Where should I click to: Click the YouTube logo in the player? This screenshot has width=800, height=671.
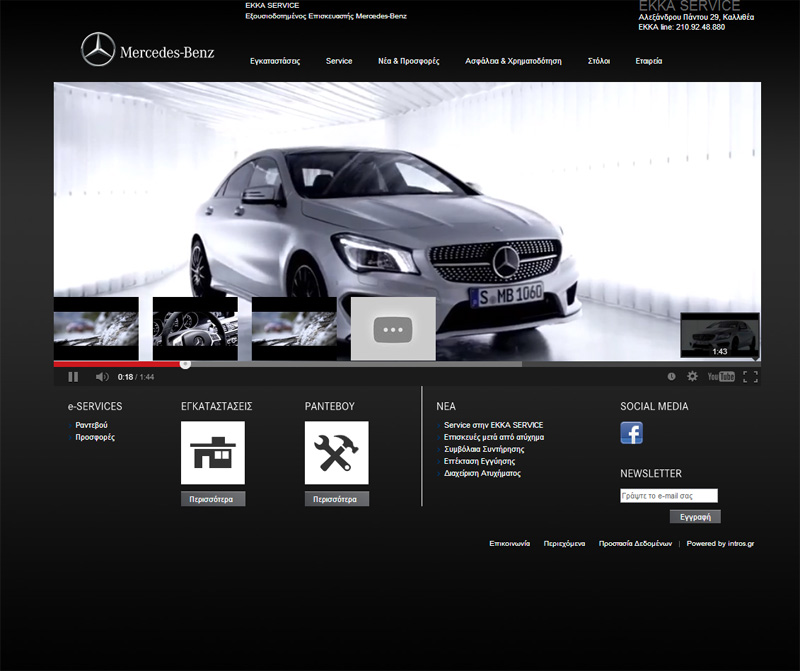click(721, 377)
